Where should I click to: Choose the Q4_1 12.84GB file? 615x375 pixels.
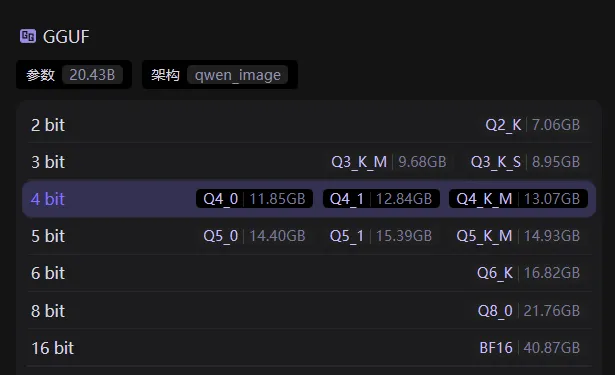[x=381, y=199]
